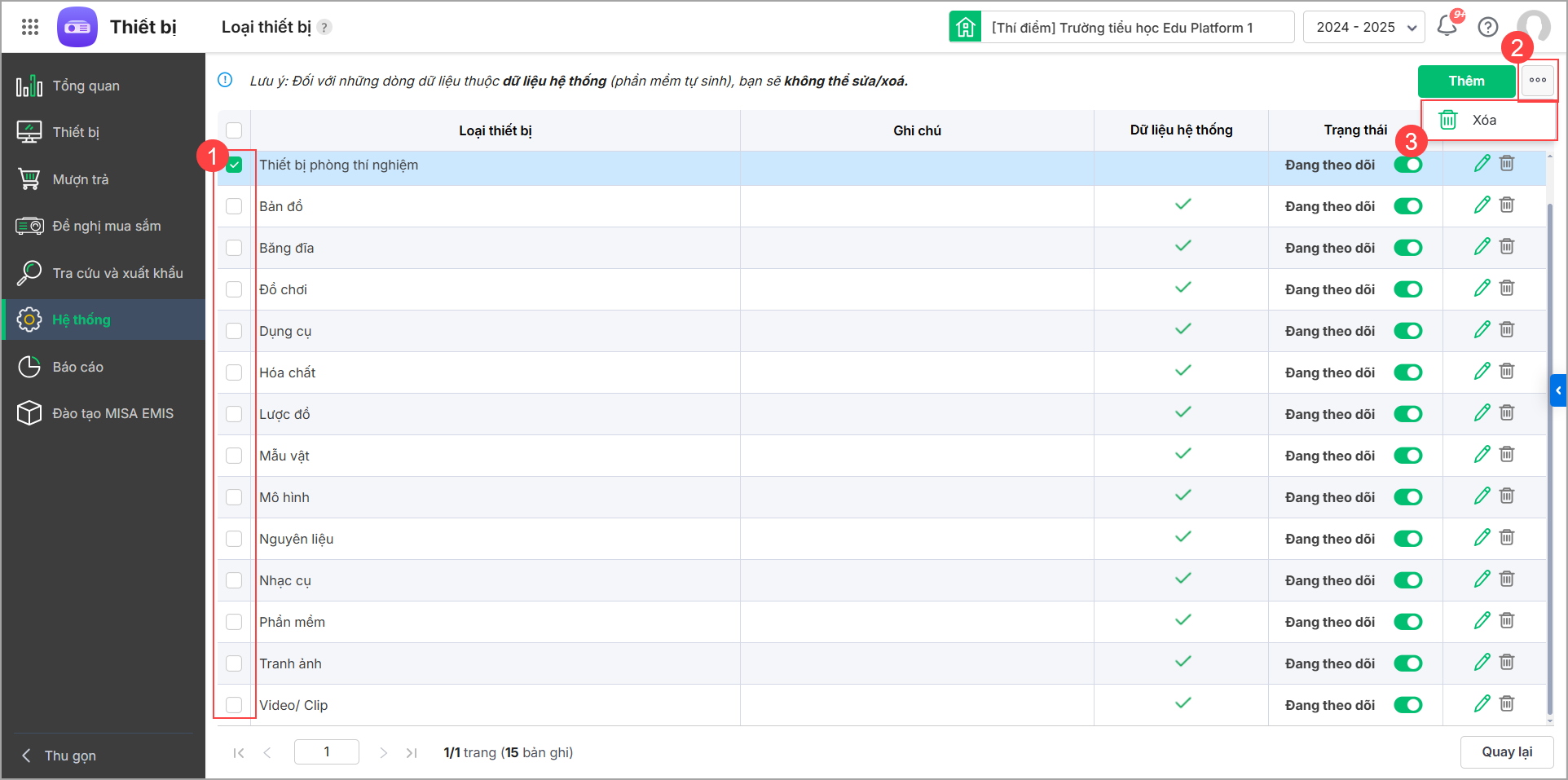The width and height of the screenshot is (1568, 780).
Task: Open Tổng quan in the sidebar
Action: pos(104,86)
